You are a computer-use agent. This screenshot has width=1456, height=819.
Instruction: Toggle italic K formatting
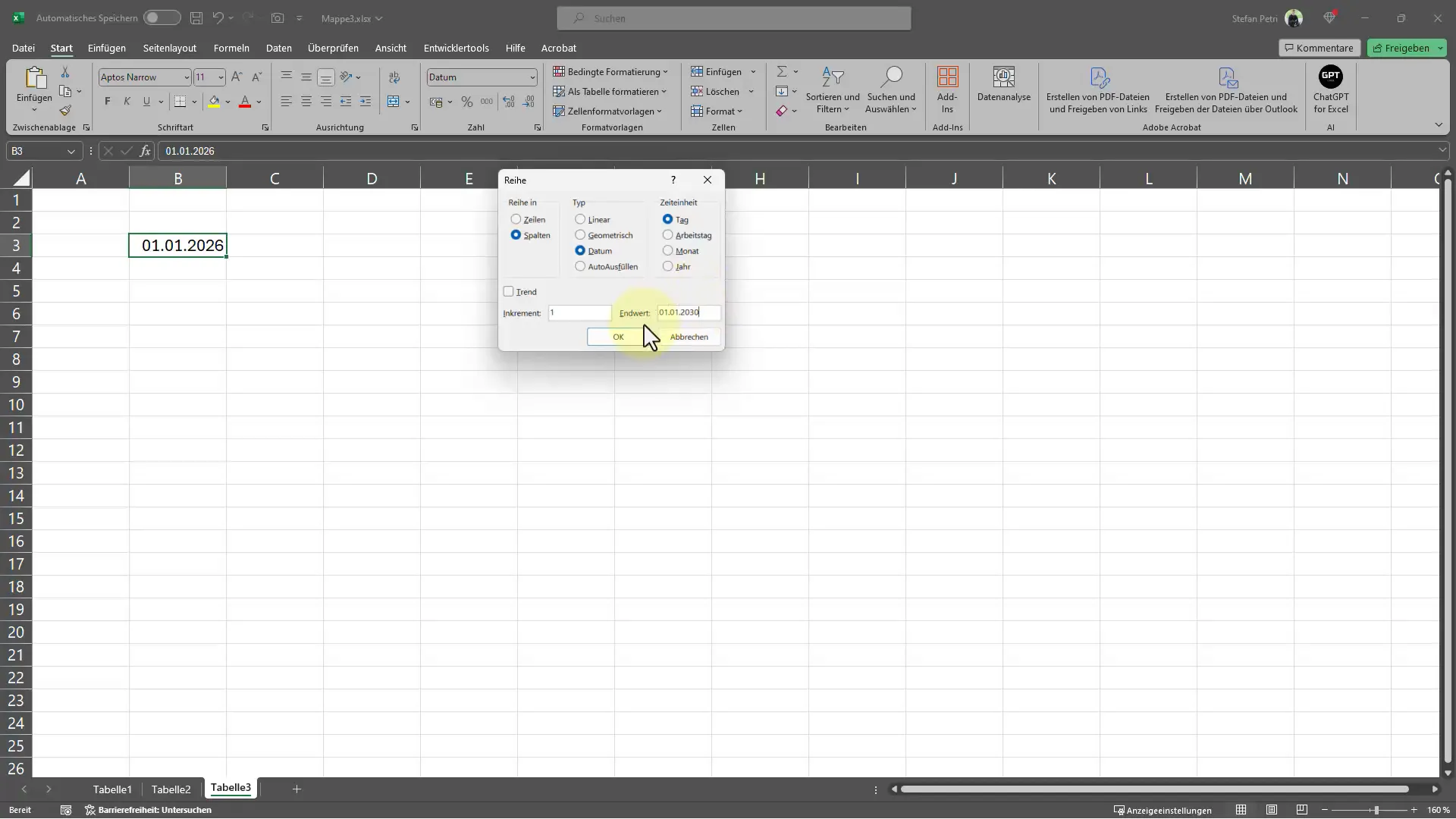coord(127,102)
